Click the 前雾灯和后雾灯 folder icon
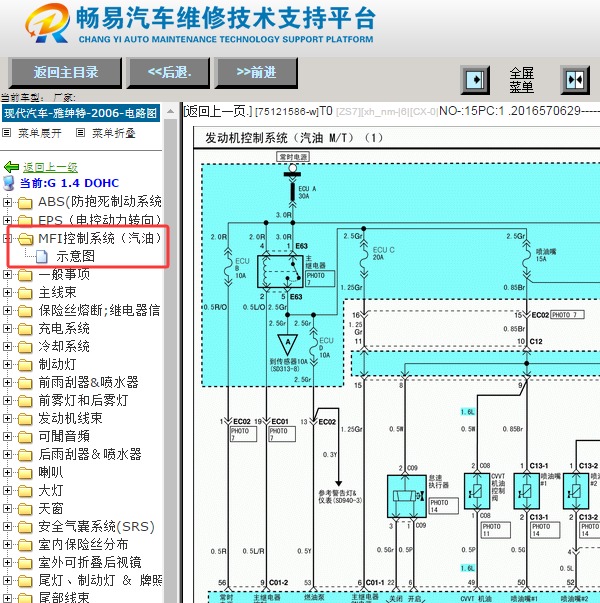Image resolution: width=600 pixels, height=603 pixels. point(25,401)
